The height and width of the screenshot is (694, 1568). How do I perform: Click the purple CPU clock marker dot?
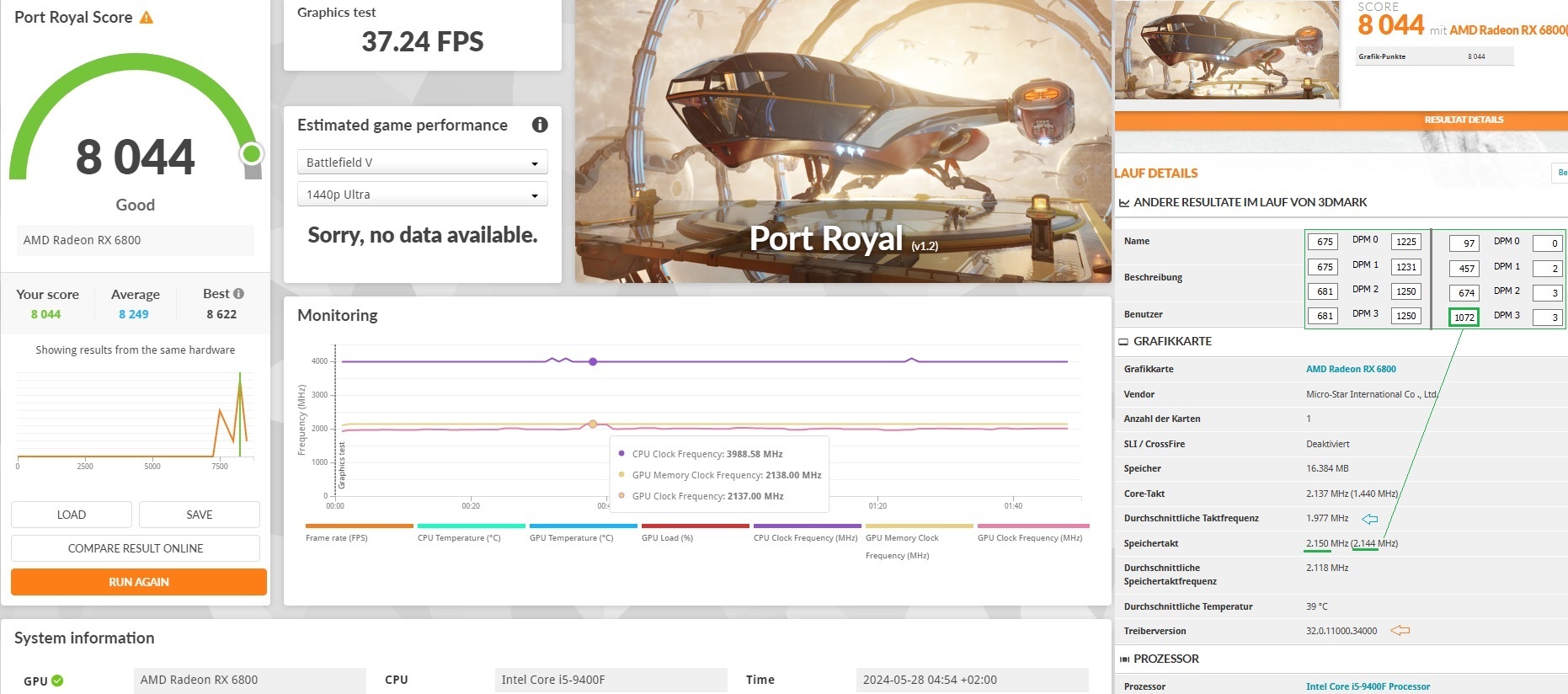pos(593,361)
